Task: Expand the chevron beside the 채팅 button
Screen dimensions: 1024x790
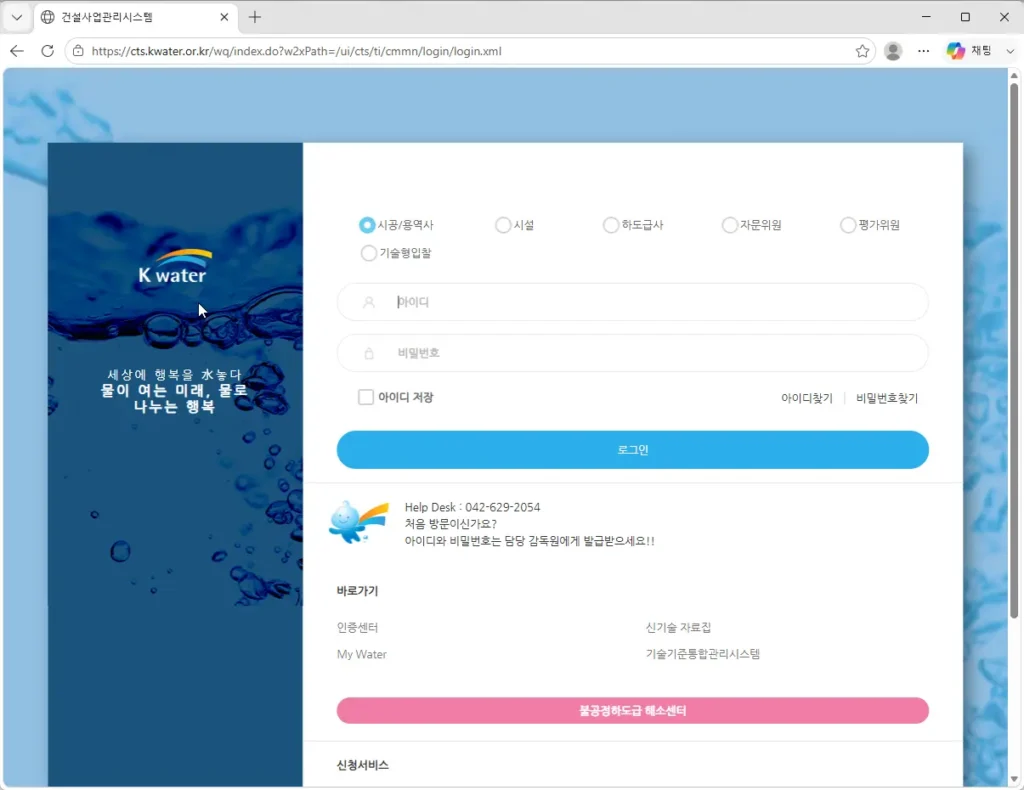Action: [x=1010, y=51]
